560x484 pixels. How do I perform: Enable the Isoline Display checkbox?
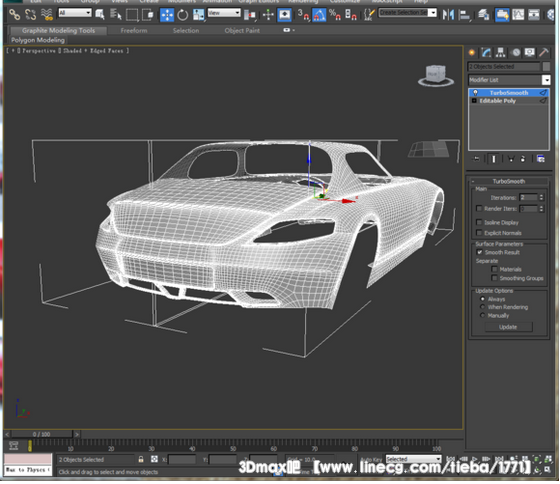pos(479,223)
